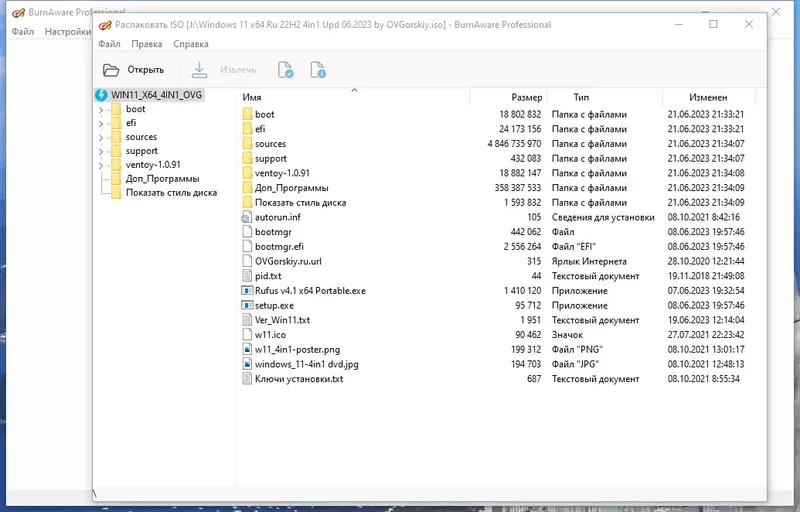This screenshot has width=800, height=512.
Task: Click the boot folder icon in file list
Action: (247, 114)
